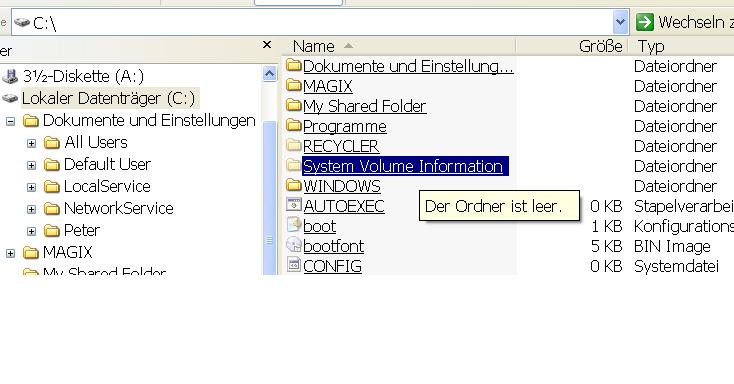The width and height of the screenshot is (734, 384).
Task: Open the boot file name link
Action: (319, 226)
